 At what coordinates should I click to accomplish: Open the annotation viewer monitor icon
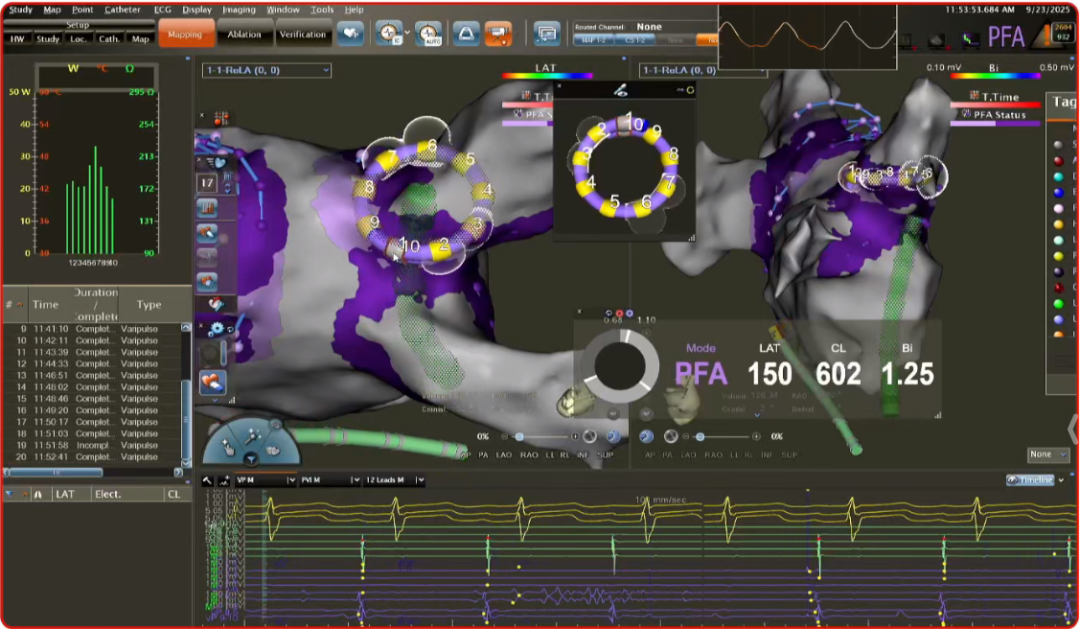547,33
